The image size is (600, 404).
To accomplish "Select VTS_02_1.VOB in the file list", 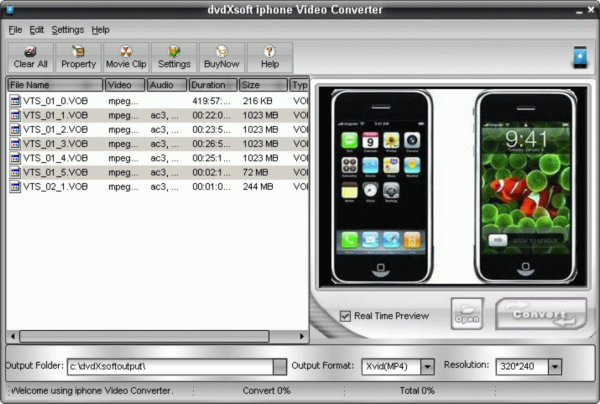I will 56,186.
